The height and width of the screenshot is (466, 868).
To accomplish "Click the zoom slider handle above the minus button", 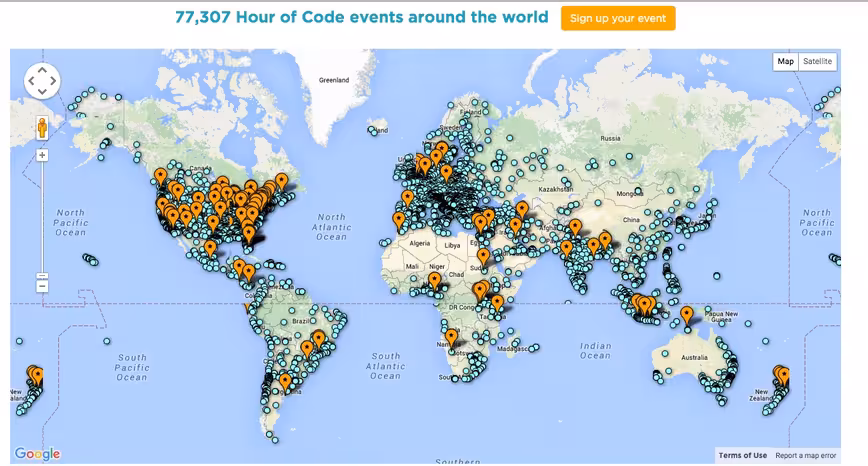I will click(42, 276).
